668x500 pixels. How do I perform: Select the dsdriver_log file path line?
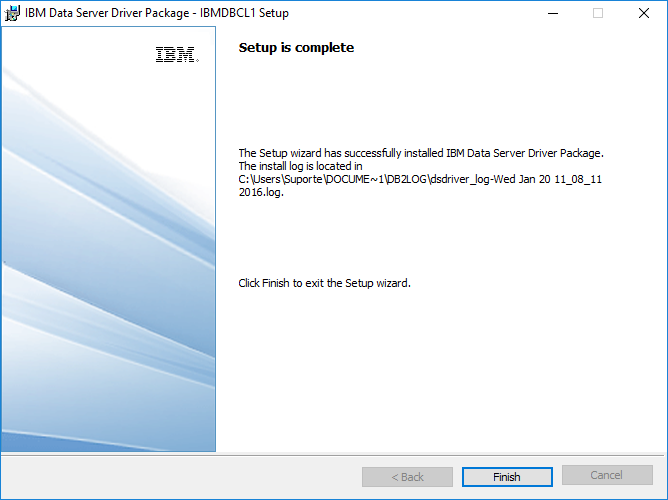420,179
